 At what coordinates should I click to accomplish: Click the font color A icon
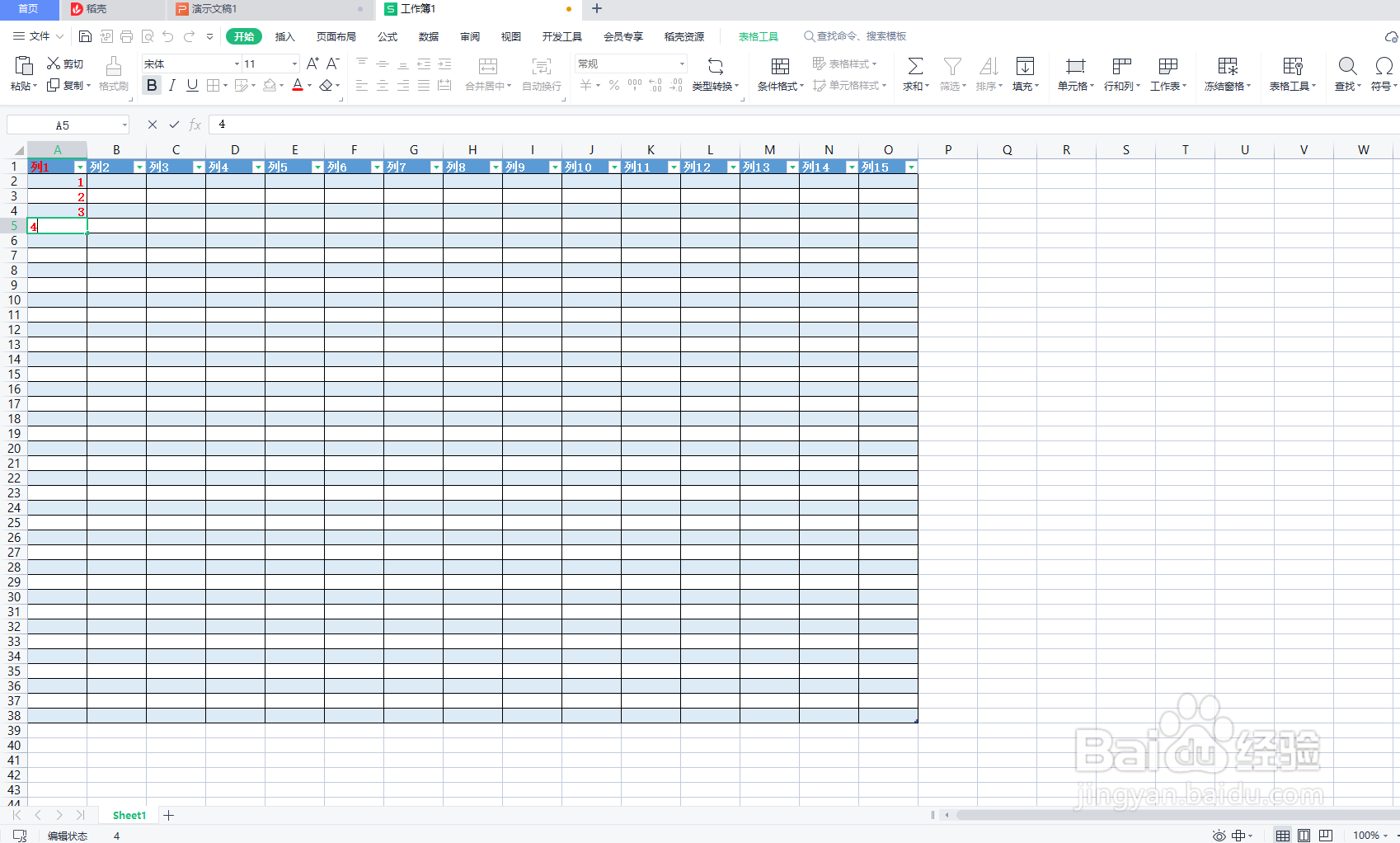click(x=298, y=85)
